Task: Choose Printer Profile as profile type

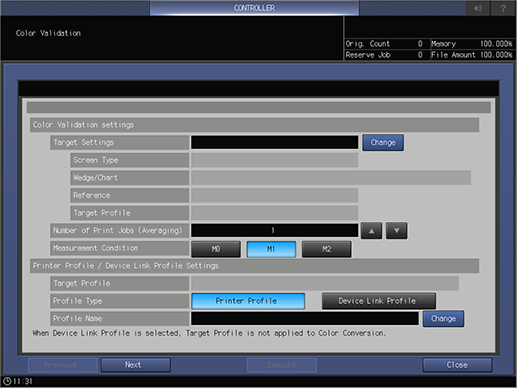Action: click(248, 301)
